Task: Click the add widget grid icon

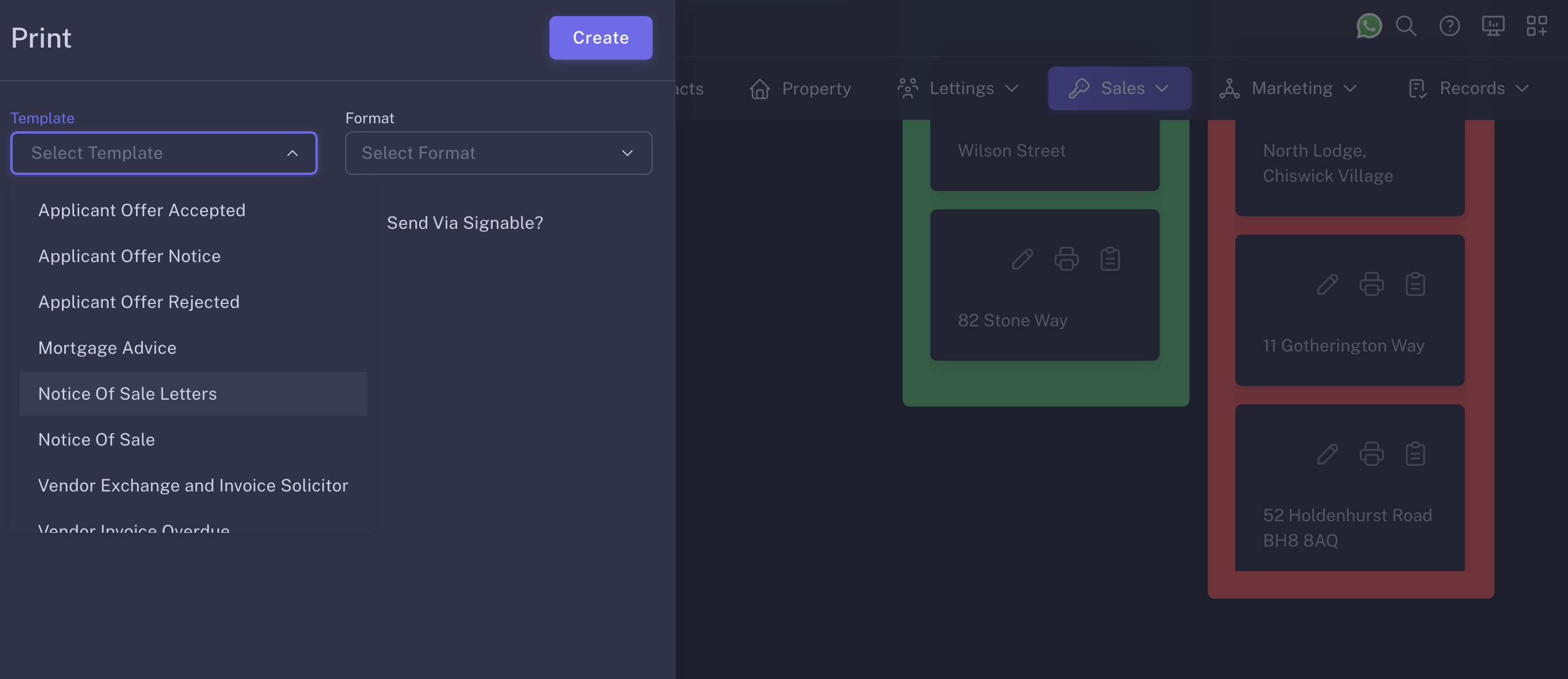Action: click(x=1536, y=26)
